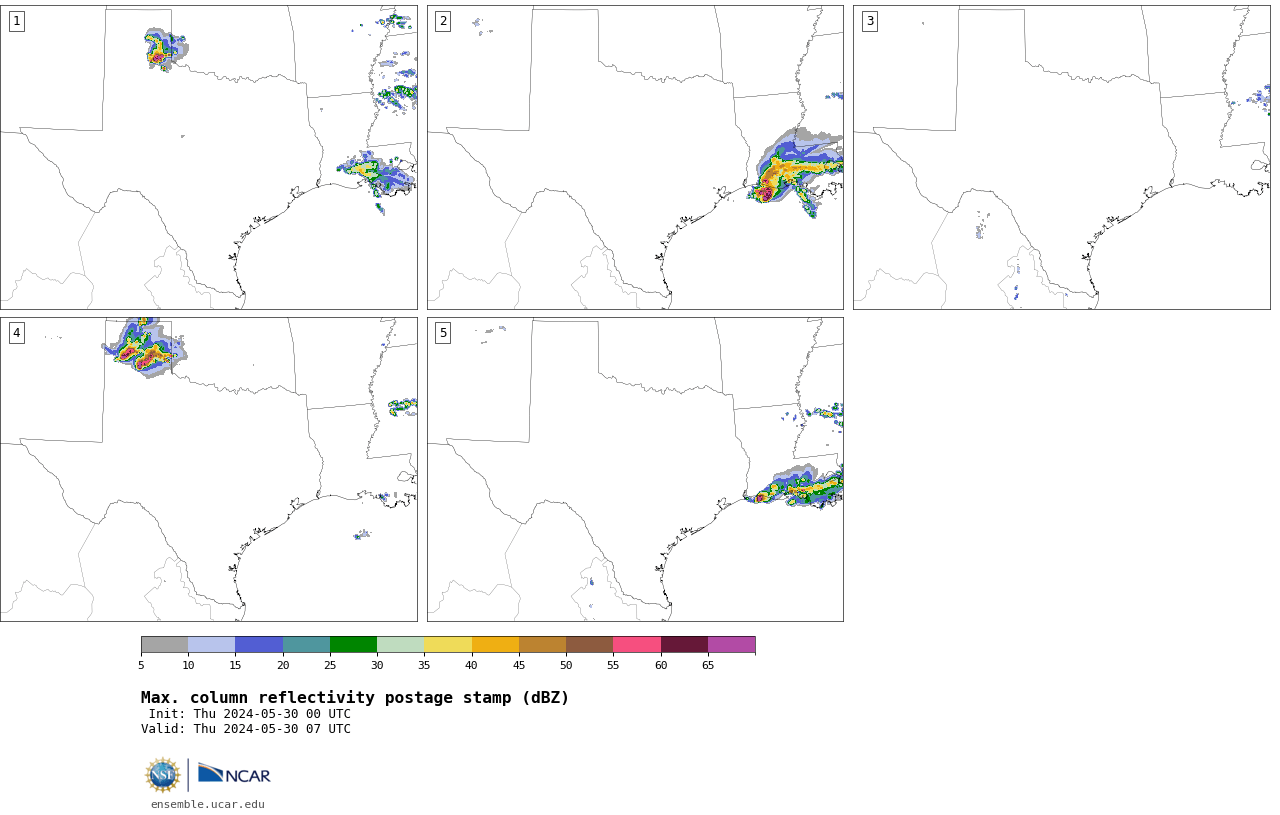1280x815 pixels.
Task: Click the pink 55-60 dBZ swatch
Action: (637, 644)
